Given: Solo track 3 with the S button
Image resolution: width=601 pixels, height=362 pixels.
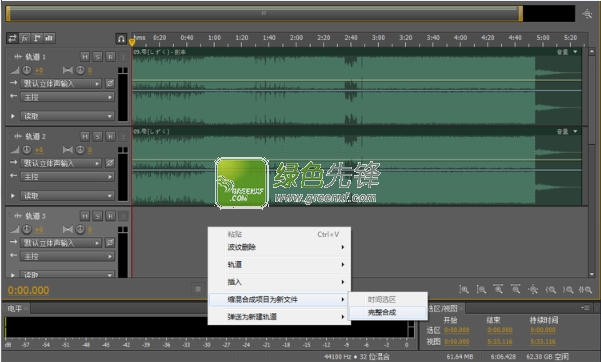Looking at the screenshot, I should tap(97, 216).
